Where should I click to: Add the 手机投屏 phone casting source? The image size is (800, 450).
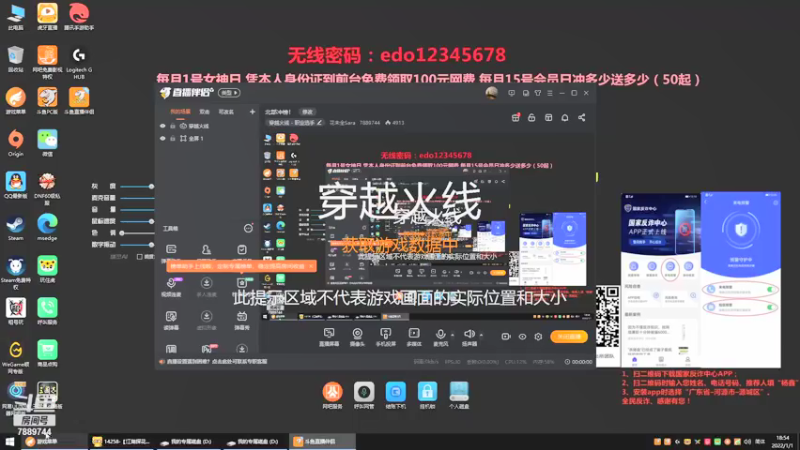pos(386,337)
